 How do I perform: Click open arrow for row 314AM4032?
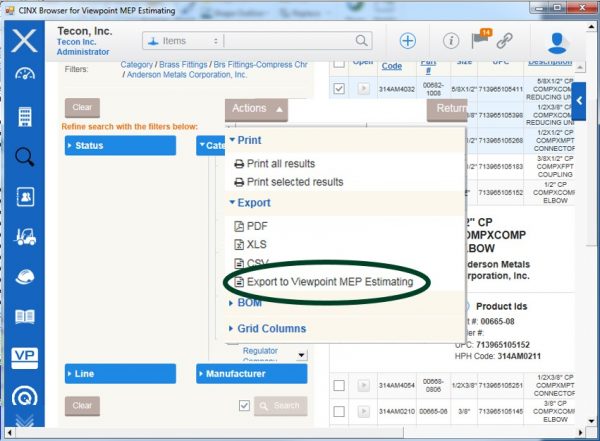[x=364, y=89]
